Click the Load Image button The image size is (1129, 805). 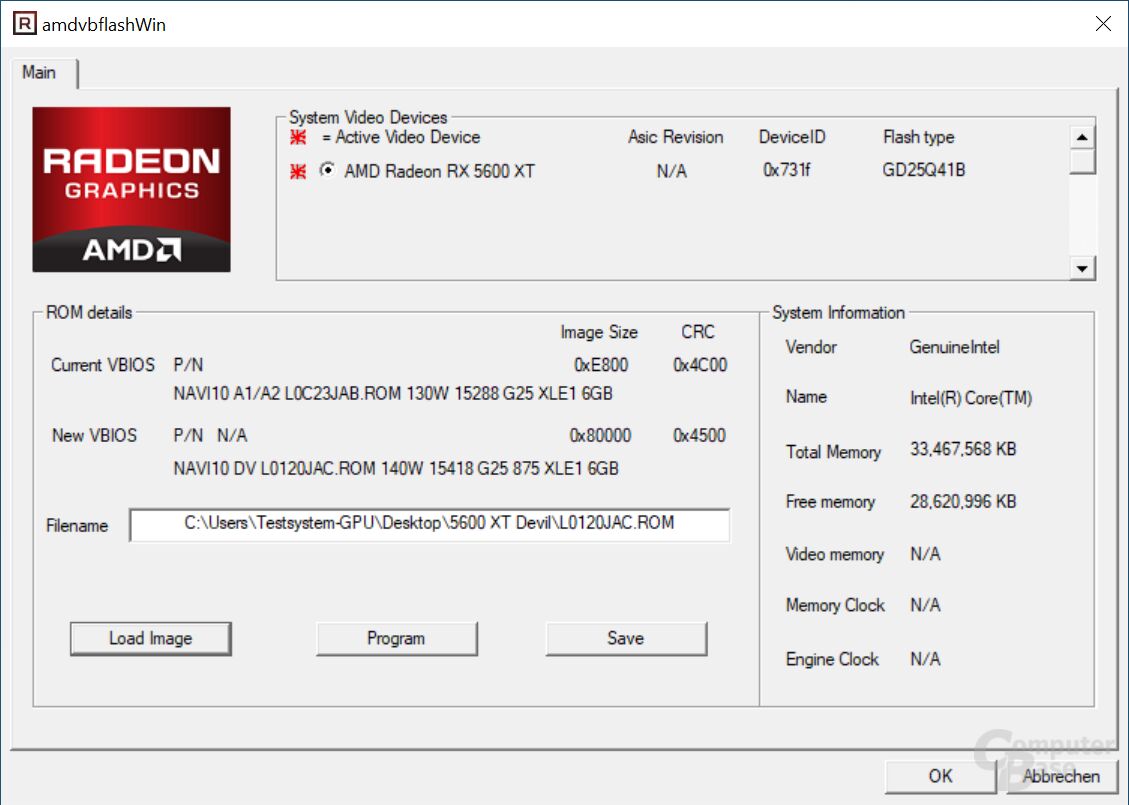(150, 639)
